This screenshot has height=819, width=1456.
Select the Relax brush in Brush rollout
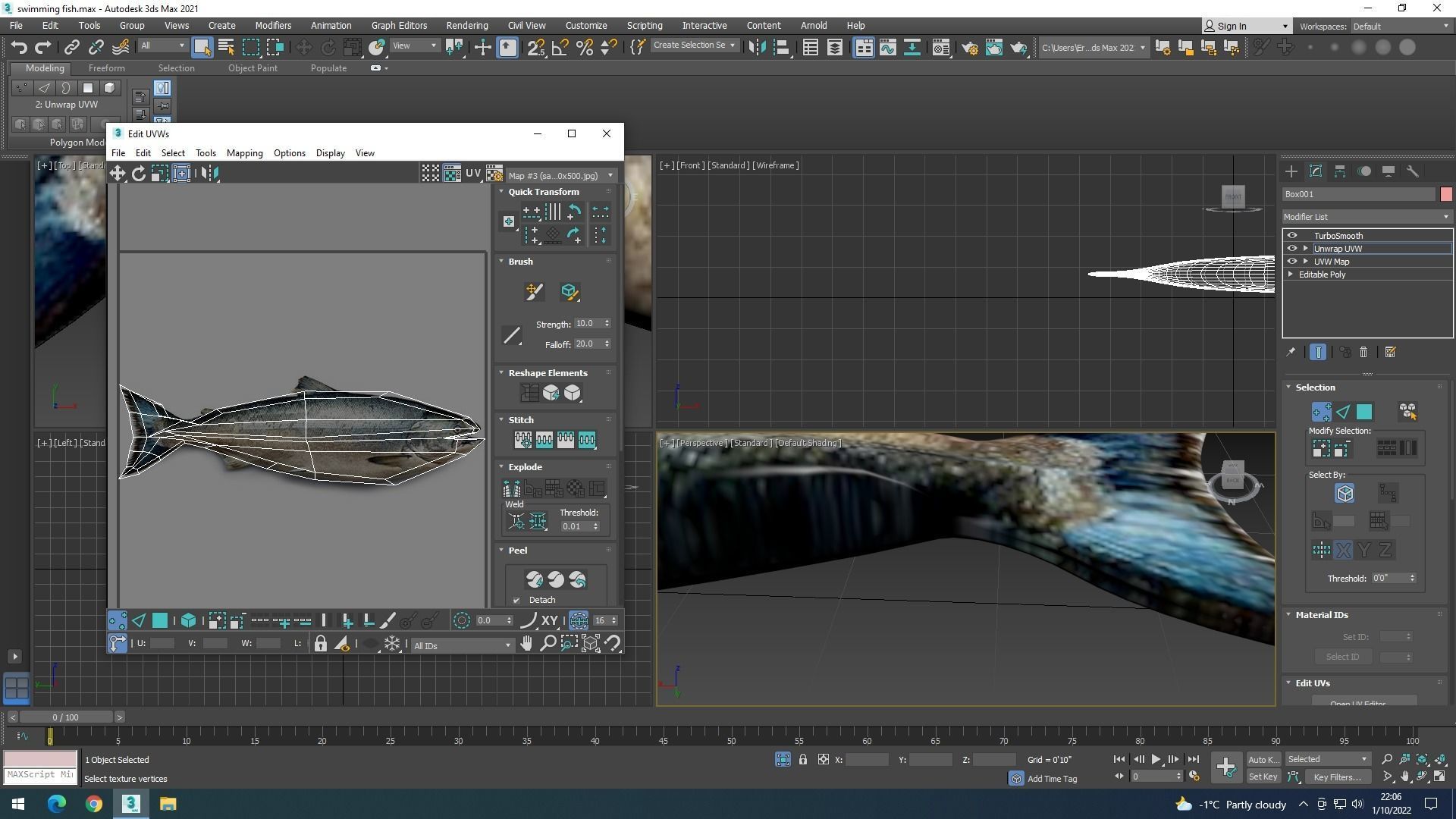point(570,292)
